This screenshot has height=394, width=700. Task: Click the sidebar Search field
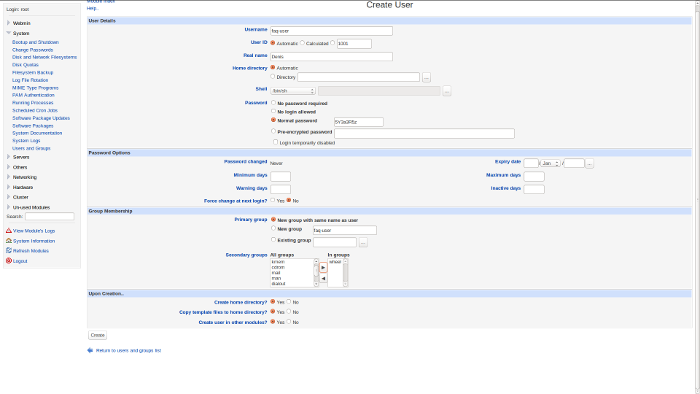(x=50, y=216)
